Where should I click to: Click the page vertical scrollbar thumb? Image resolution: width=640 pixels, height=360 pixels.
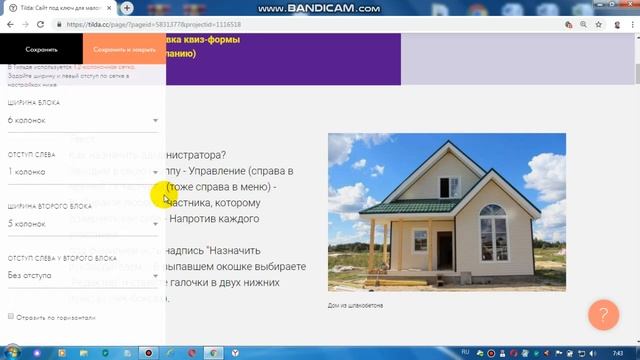click(x=637, y=73)
